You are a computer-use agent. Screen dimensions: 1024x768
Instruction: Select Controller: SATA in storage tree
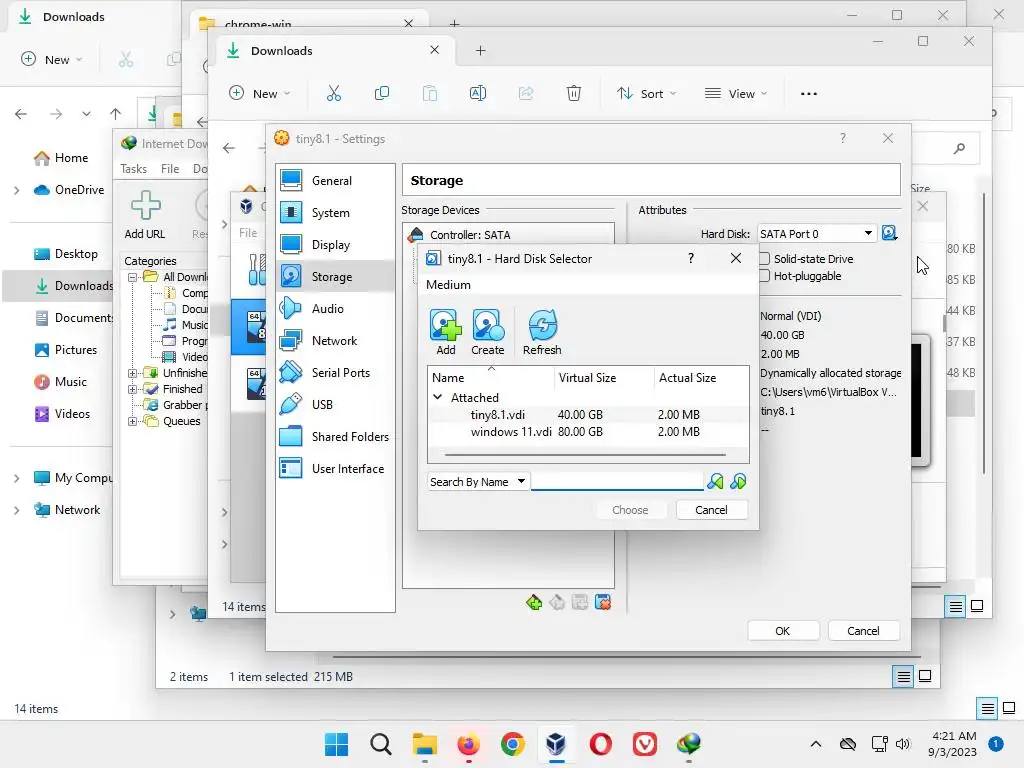tap(509, 234)
